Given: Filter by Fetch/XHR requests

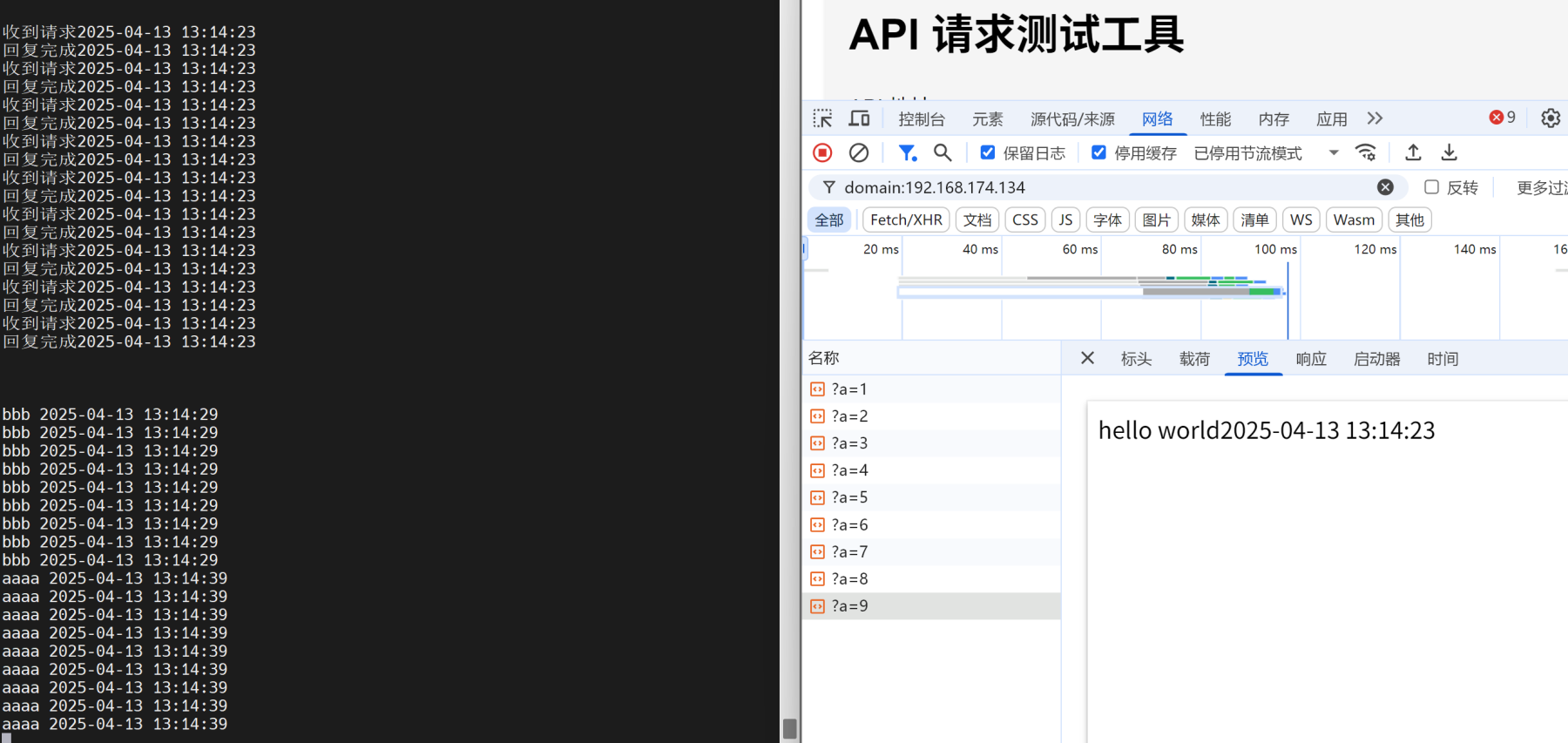Looking at the screenshot, I should [x=906, y=220].
